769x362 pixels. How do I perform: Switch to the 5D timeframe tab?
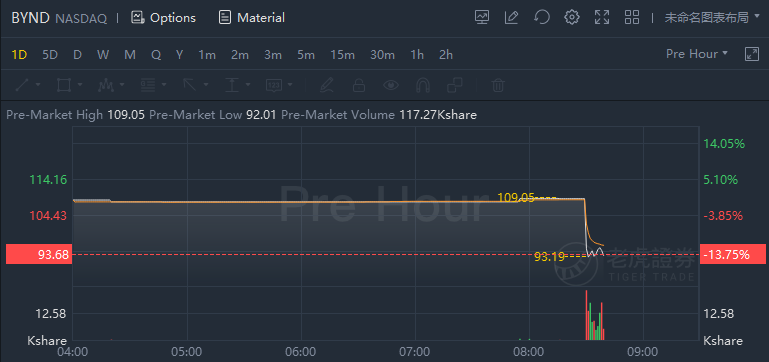click(x=50, y=54)
